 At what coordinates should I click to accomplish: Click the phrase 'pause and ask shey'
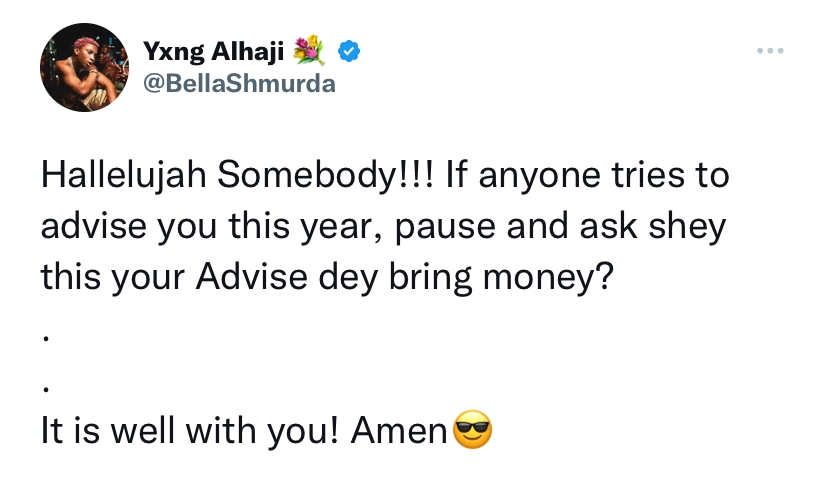pyautogui.click(x=560, y=227)
